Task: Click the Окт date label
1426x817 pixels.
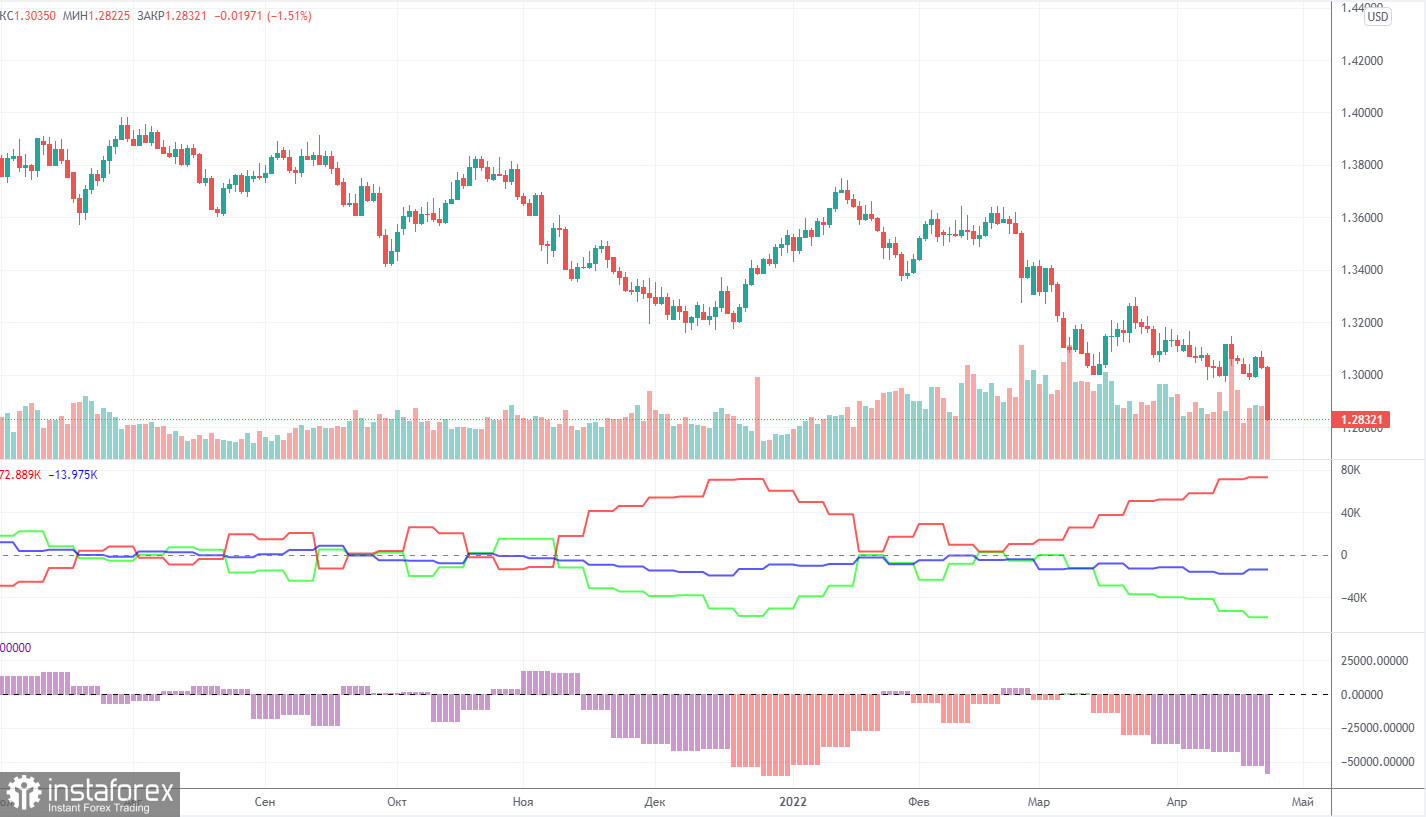Action: (x=396, y=802)
